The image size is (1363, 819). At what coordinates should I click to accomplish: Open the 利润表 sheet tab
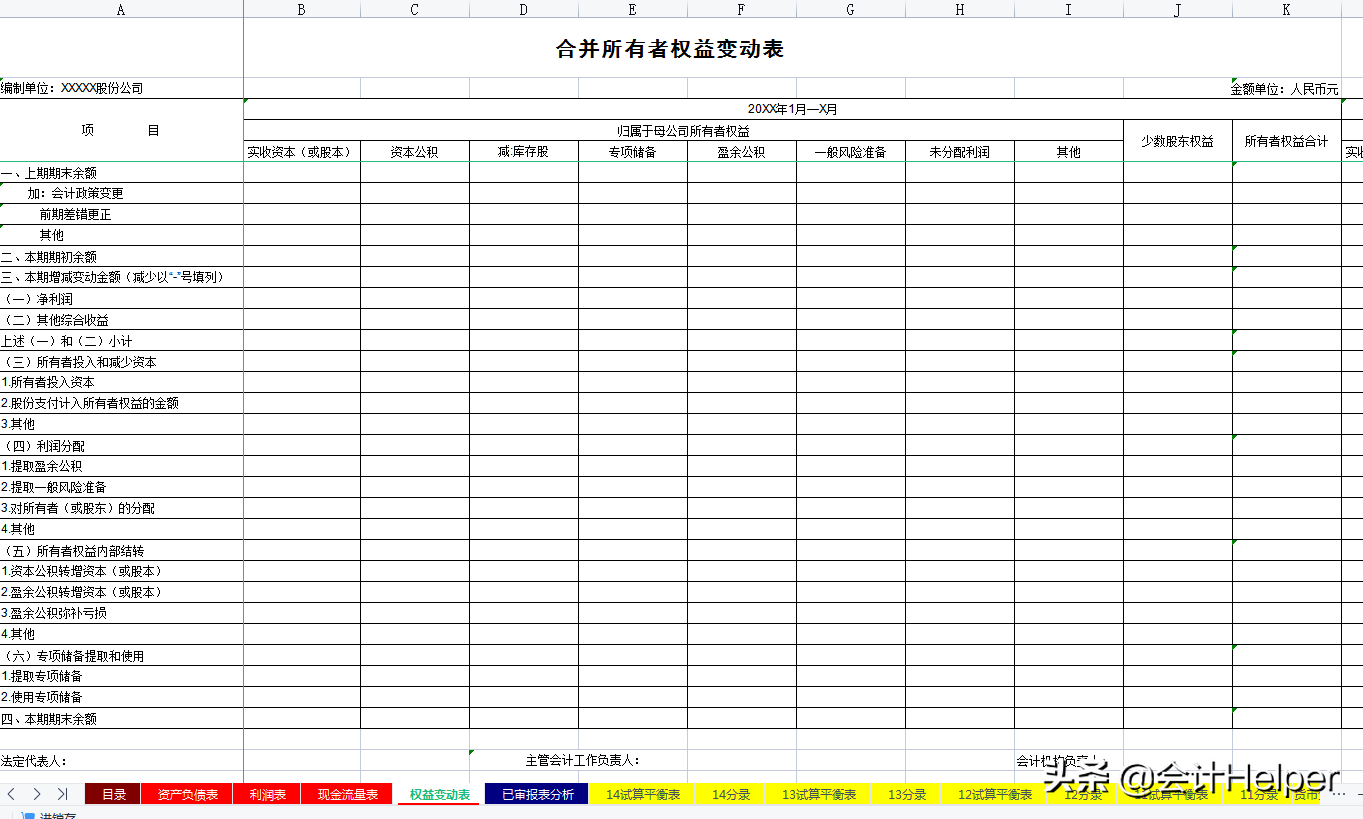tap(266, 793)
